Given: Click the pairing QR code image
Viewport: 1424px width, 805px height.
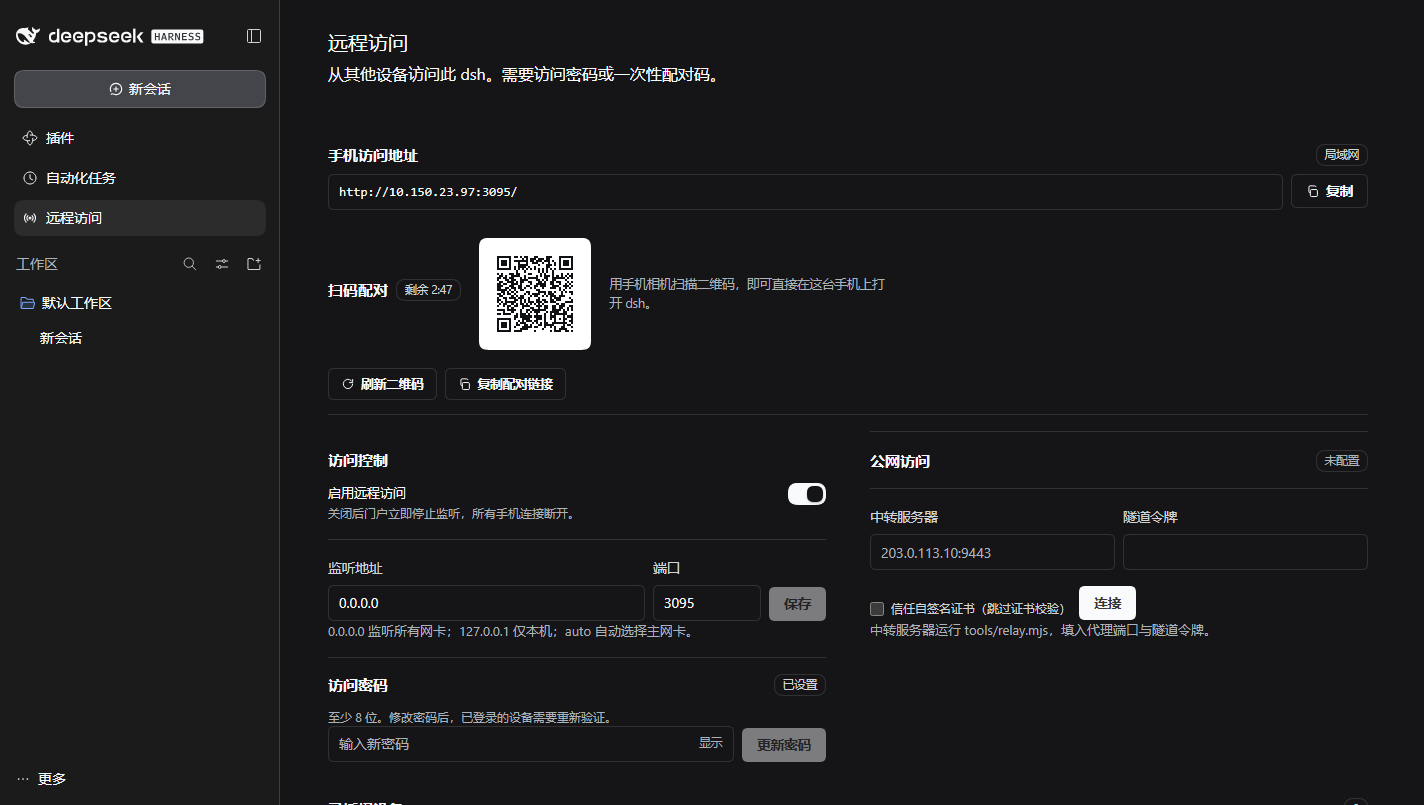Looking at the screenshot, I should point(535,294).
